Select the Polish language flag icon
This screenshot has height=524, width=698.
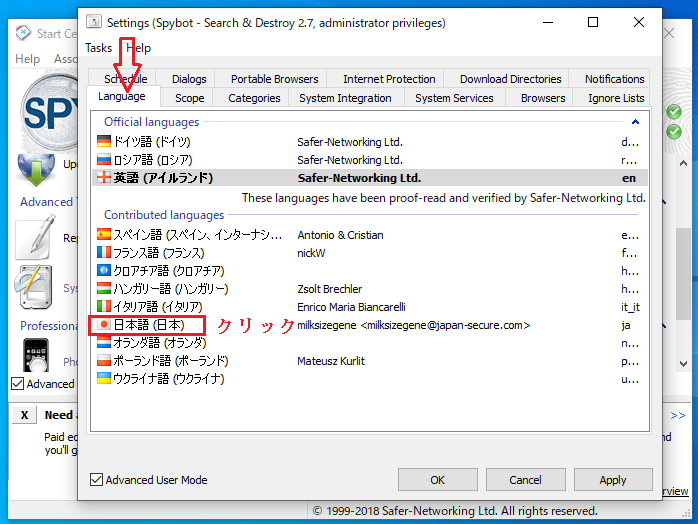click(104, 360)
